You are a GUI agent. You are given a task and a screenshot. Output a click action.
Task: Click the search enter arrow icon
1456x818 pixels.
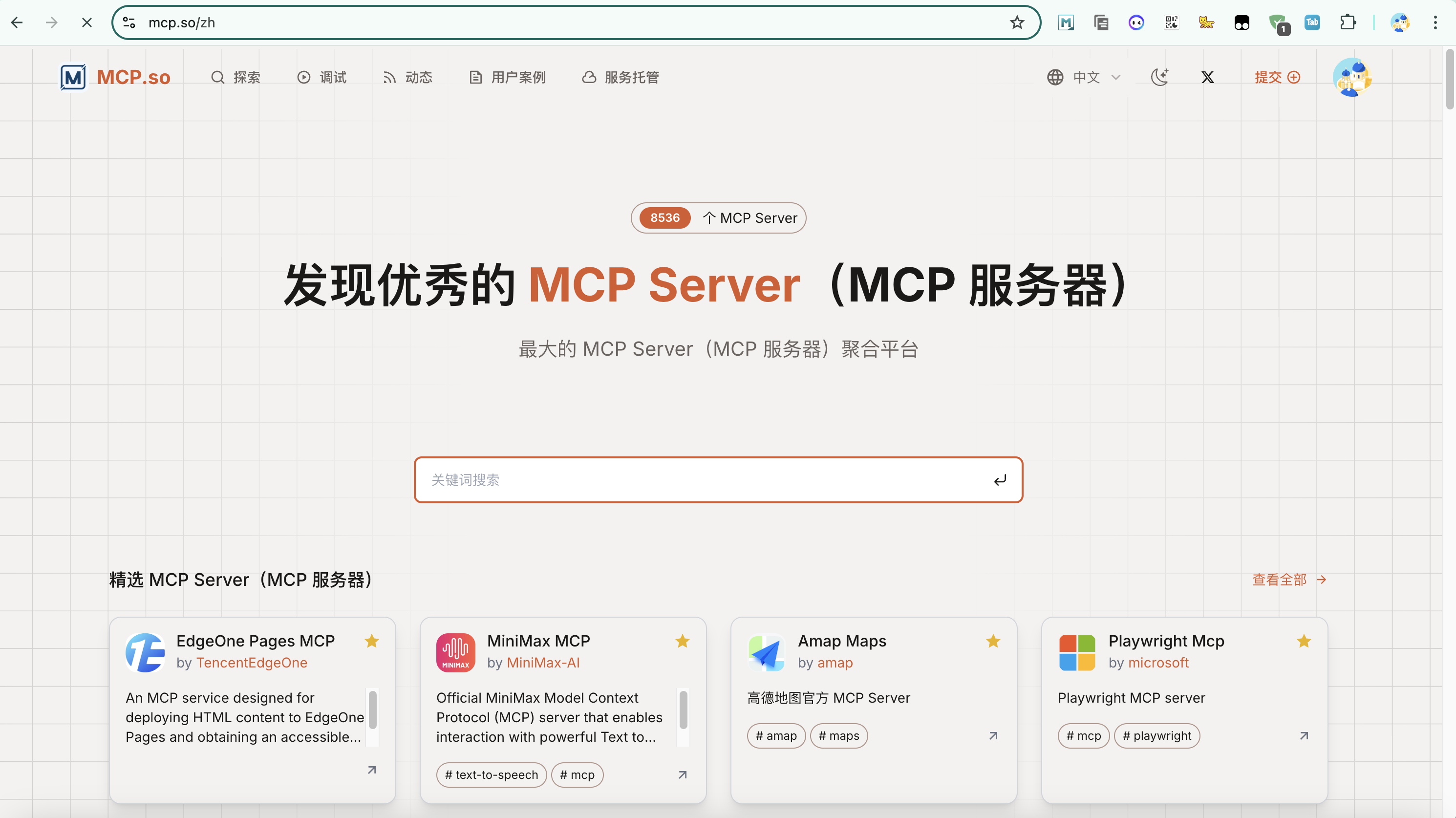pos(1000,480)
